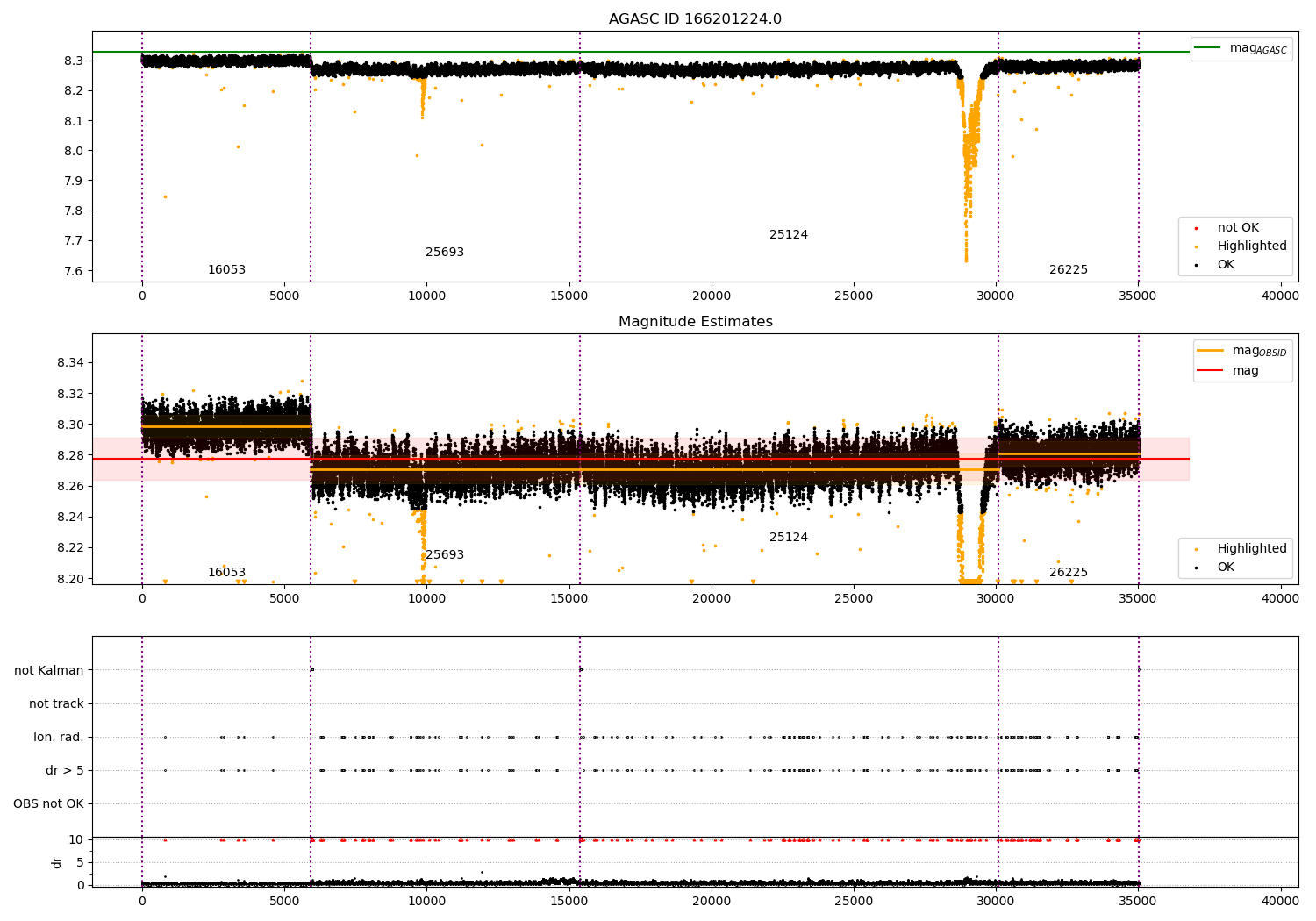Click 'OK' legend entry in Magnitude Estimates plot
The width and height of the screenshot is (1316, 921).
pyautogui.click(x=1226, y=568)
